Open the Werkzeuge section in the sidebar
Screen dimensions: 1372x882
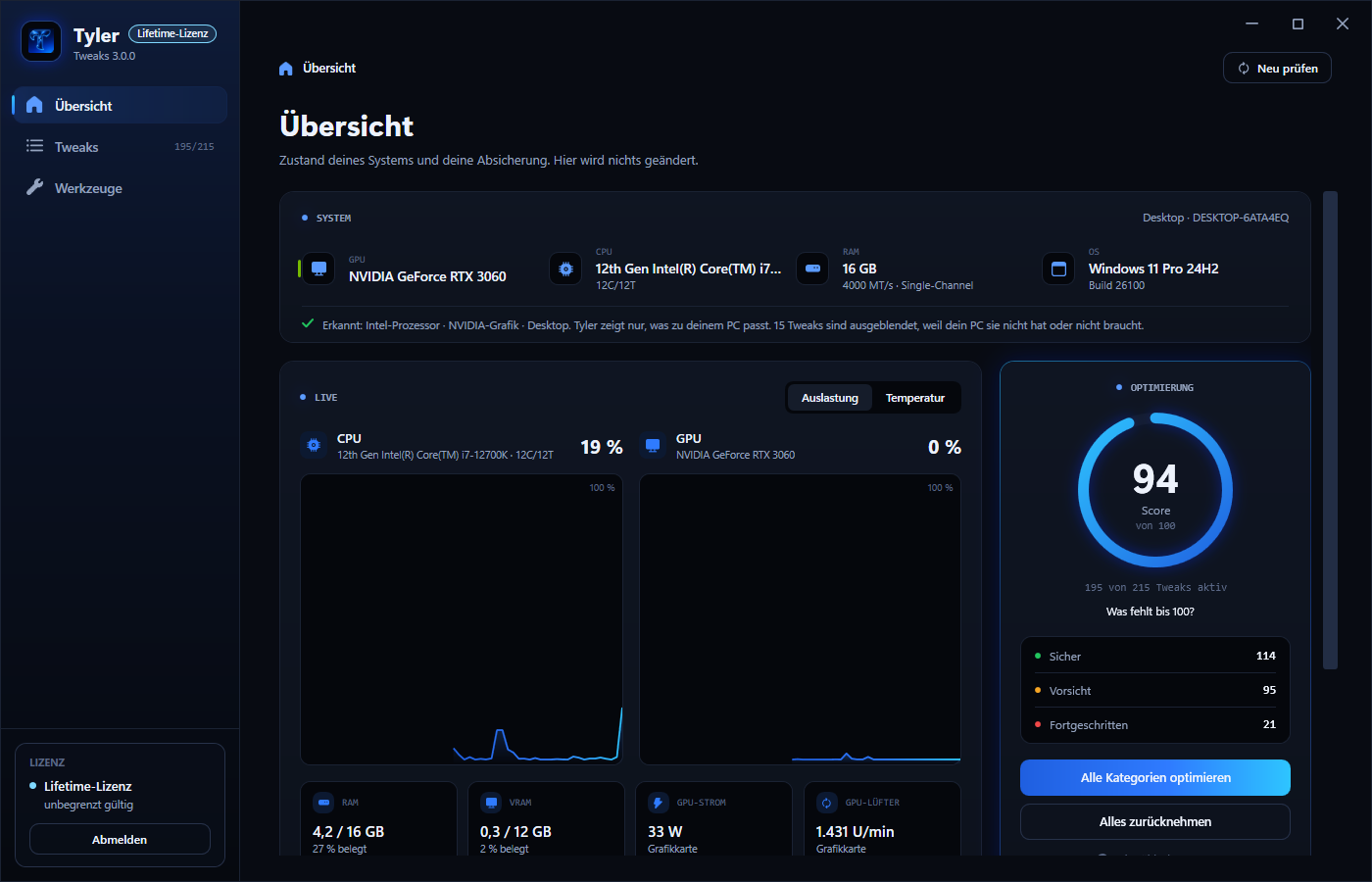tap(120, 188)
